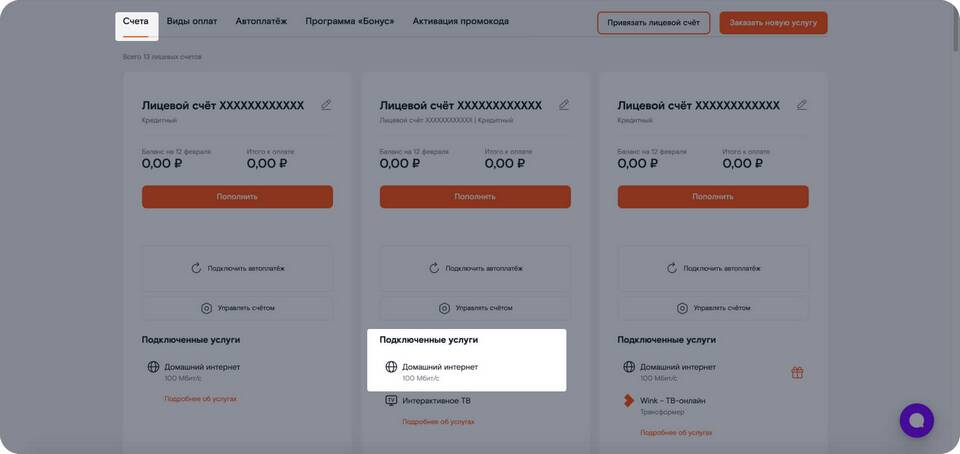Click Подключить автоплатёж on second account
The image size is (960, 454).
tap(475, 268)
